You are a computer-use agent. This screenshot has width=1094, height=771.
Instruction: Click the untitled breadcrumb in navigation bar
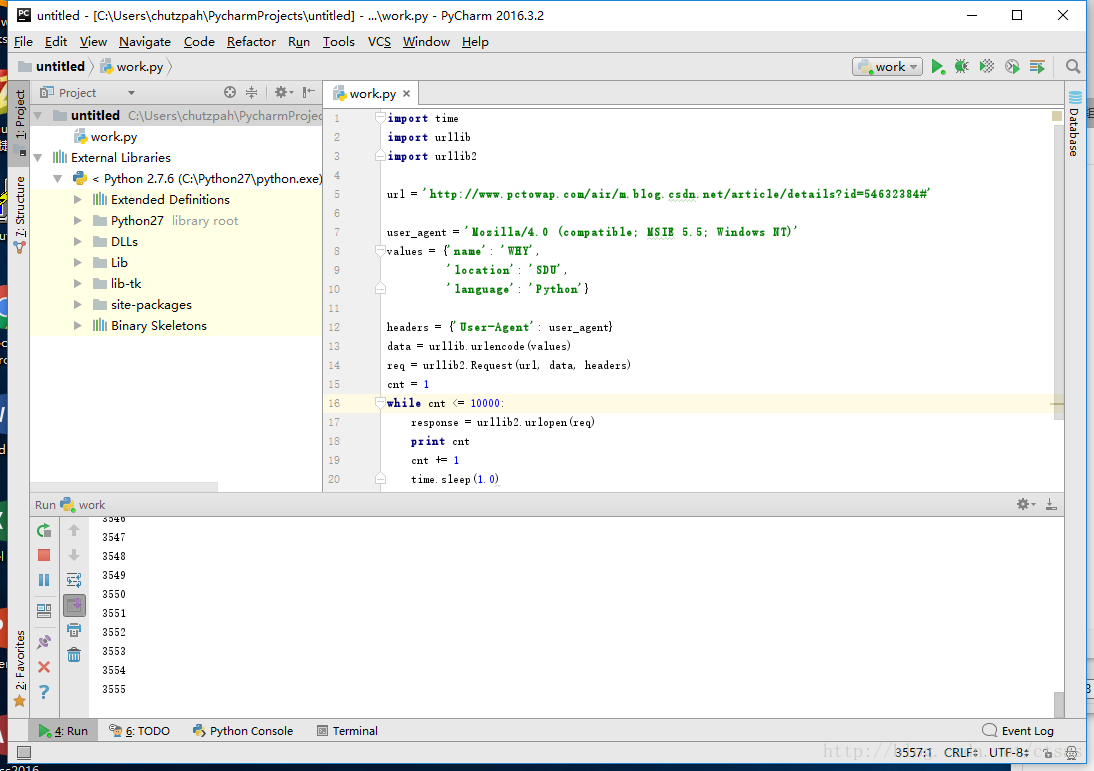pyautogui.click(x=52, y=67)
